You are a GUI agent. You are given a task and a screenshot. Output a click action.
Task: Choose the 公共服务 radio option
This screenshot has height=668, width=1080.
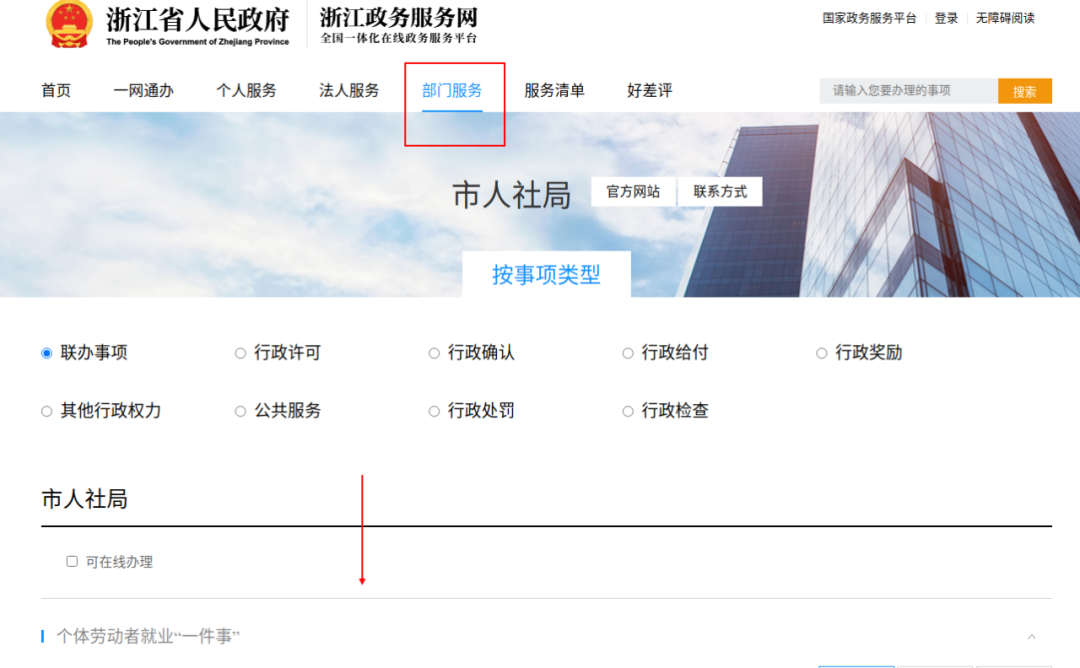point(240,411)
